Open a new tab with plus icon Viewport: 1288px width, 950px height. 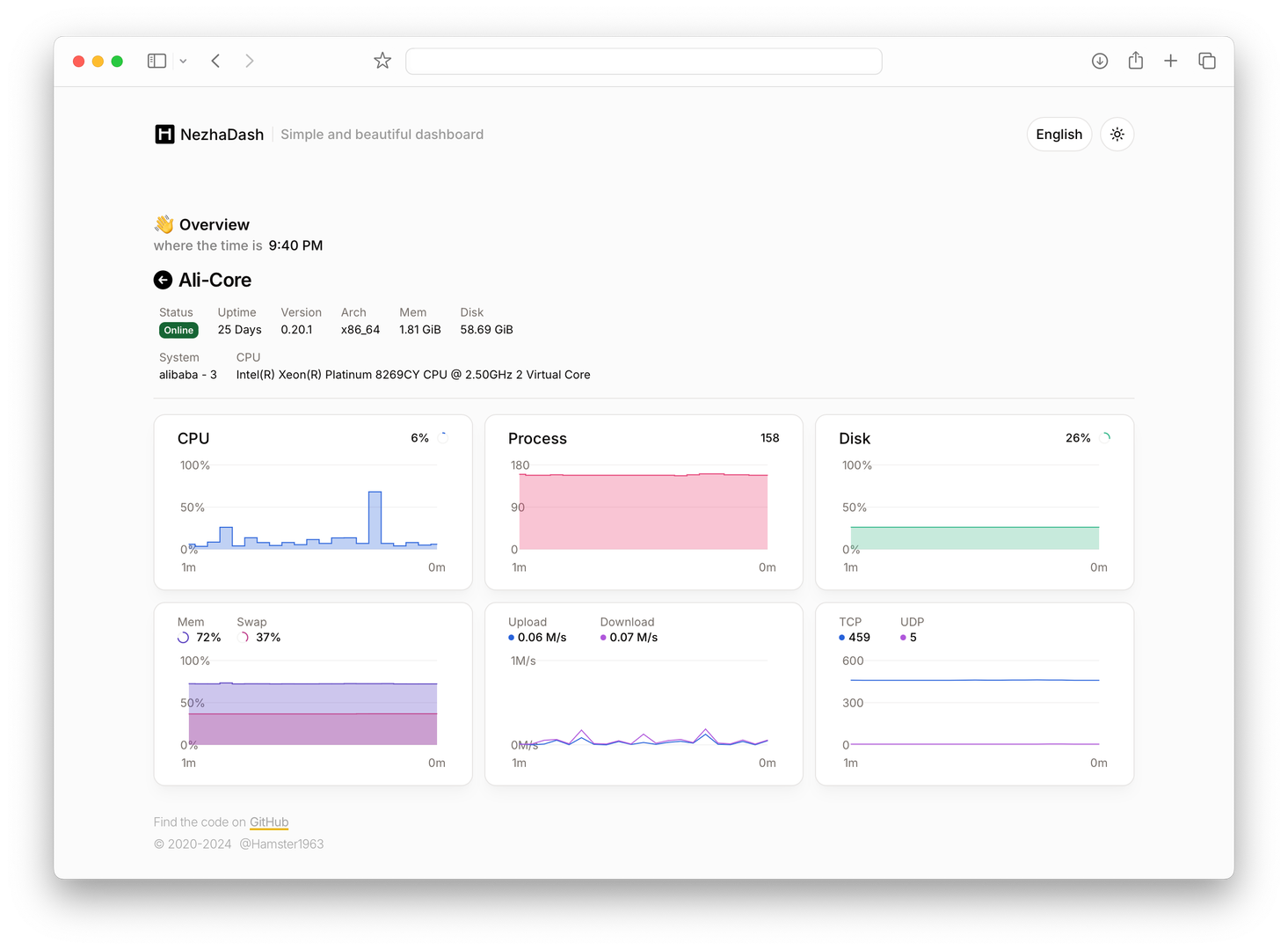1170,61
